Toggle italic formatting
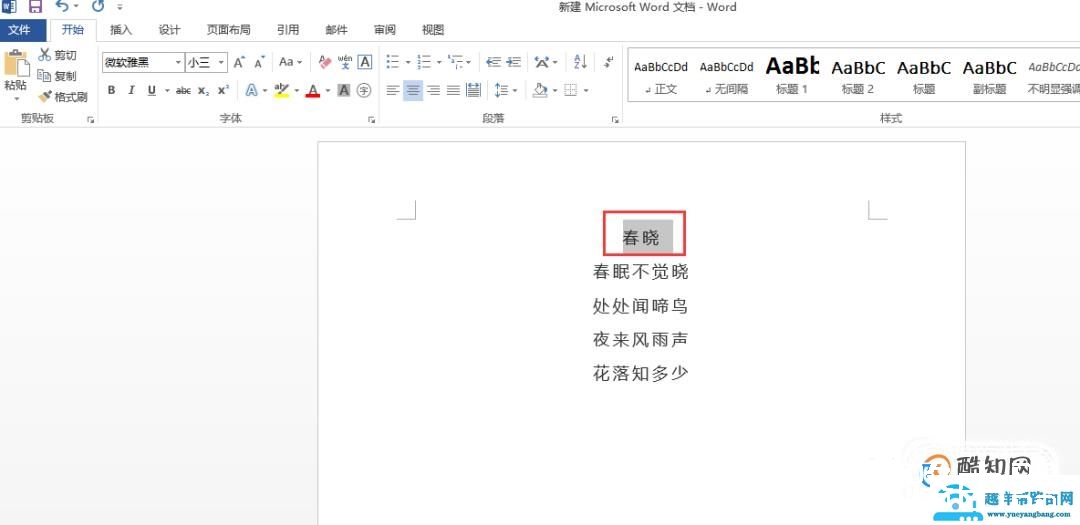The width and height of the screenshot is (1080, 525). tap(132, 90)
